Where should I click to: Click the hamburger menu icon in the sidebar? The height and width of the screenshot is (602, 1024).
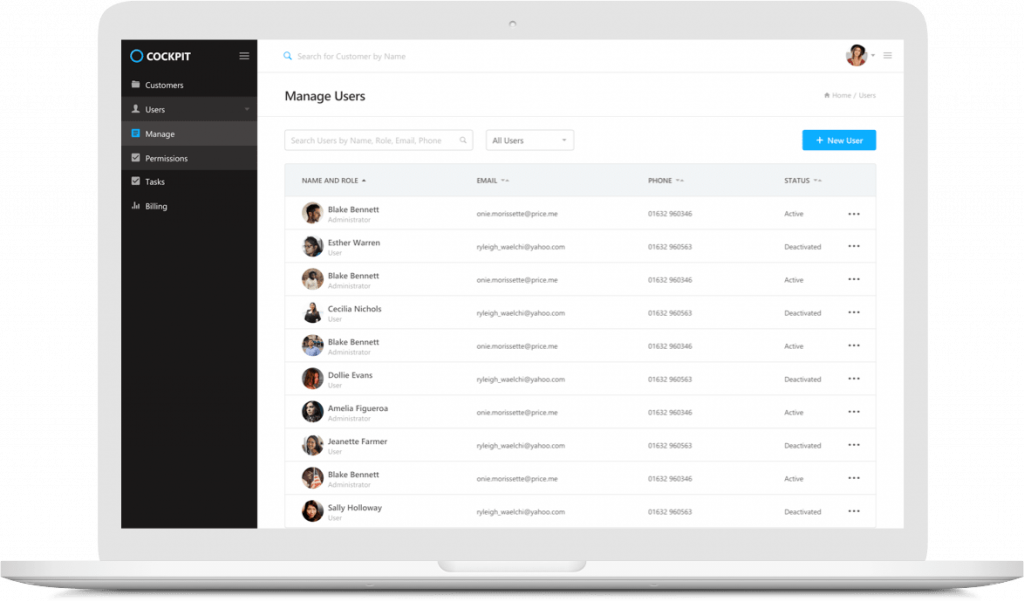click(243, 56)
